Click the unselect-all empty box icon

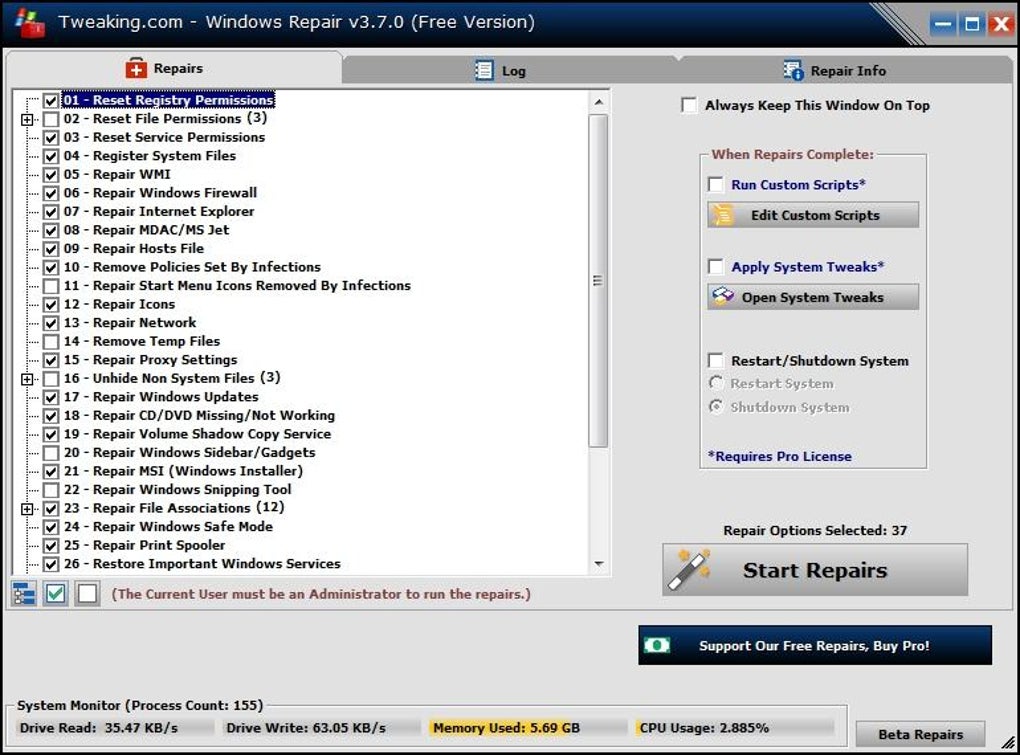point(88,593)
